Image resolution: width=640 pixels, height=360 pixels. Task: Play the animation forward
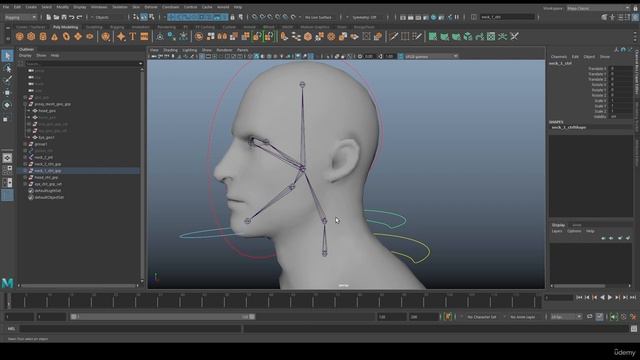tap(610, 298)
